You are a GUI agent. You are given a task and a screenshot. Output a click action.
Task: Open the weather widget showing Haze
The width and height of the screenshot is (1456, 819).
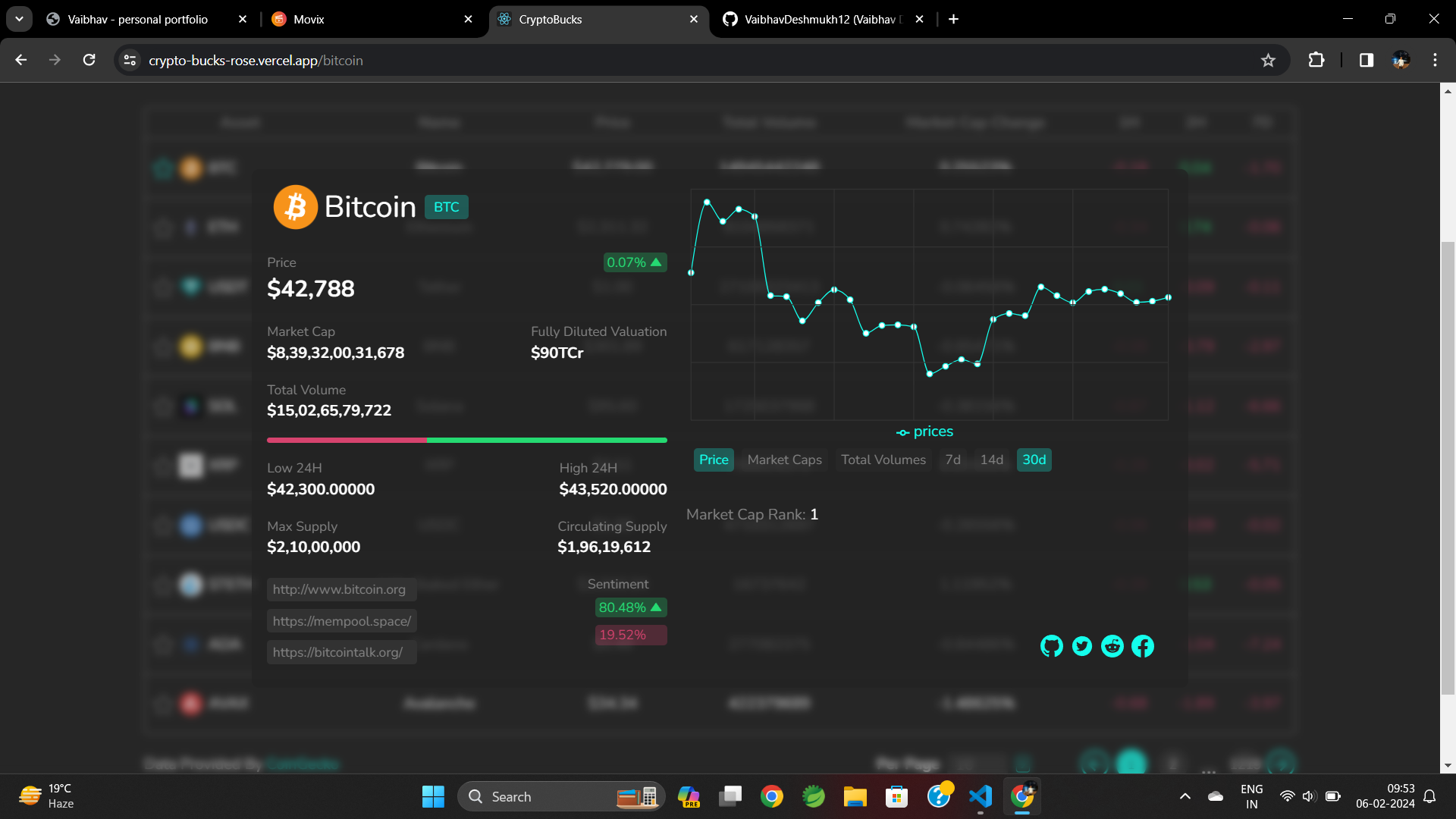click(x=47, y=796)
